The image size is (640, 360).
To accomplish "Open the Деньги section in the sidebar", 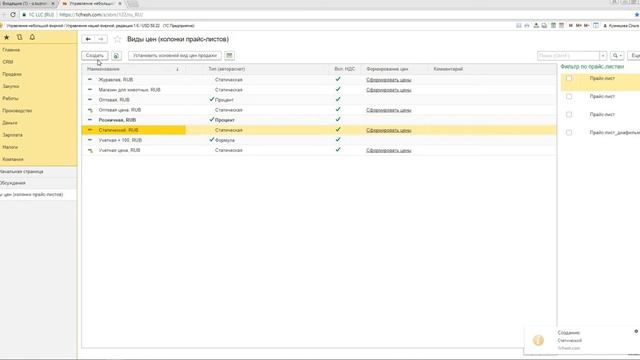I will 10,123.
